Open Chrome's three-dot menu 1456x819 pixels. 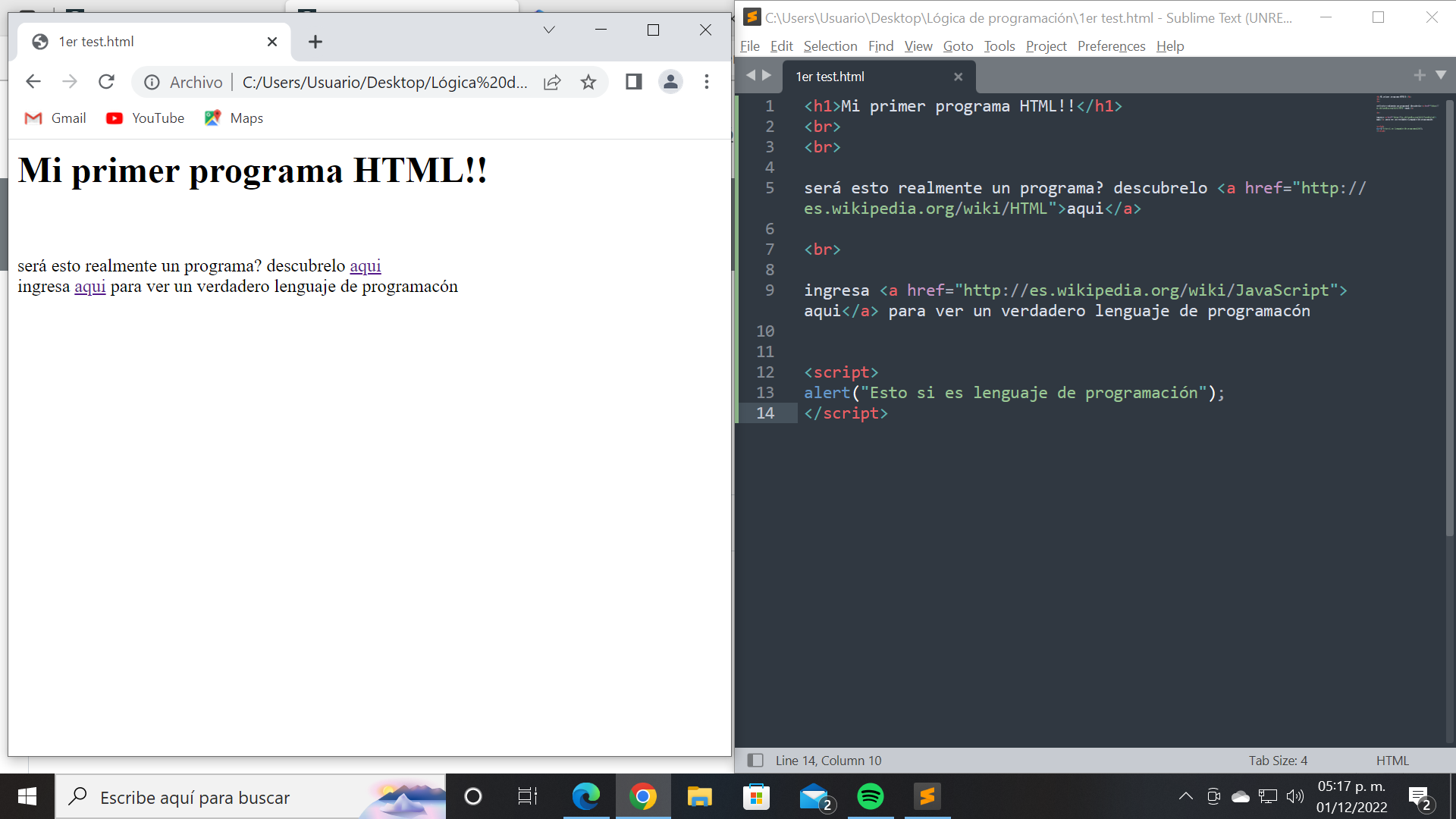(x=707, y=82)
